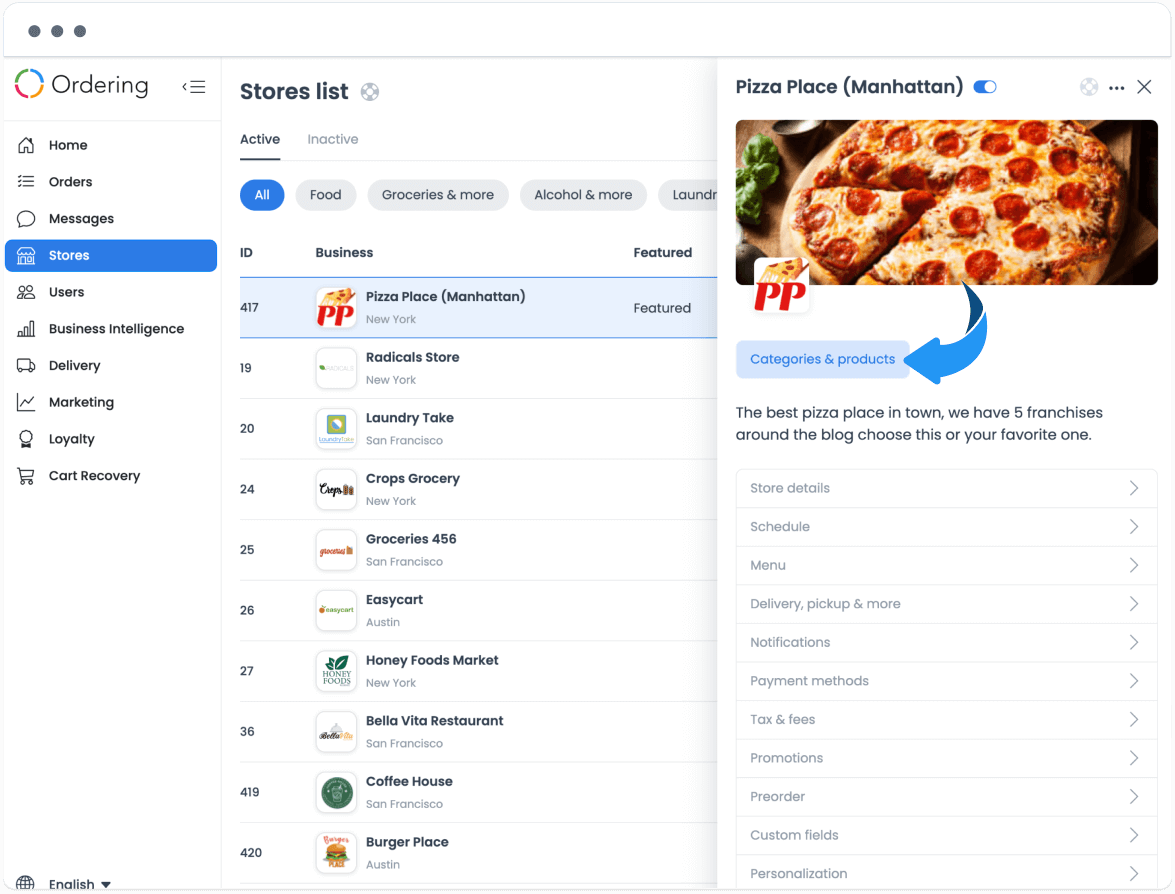
Task: Click the globe language icon
Action: click(25, 884)
